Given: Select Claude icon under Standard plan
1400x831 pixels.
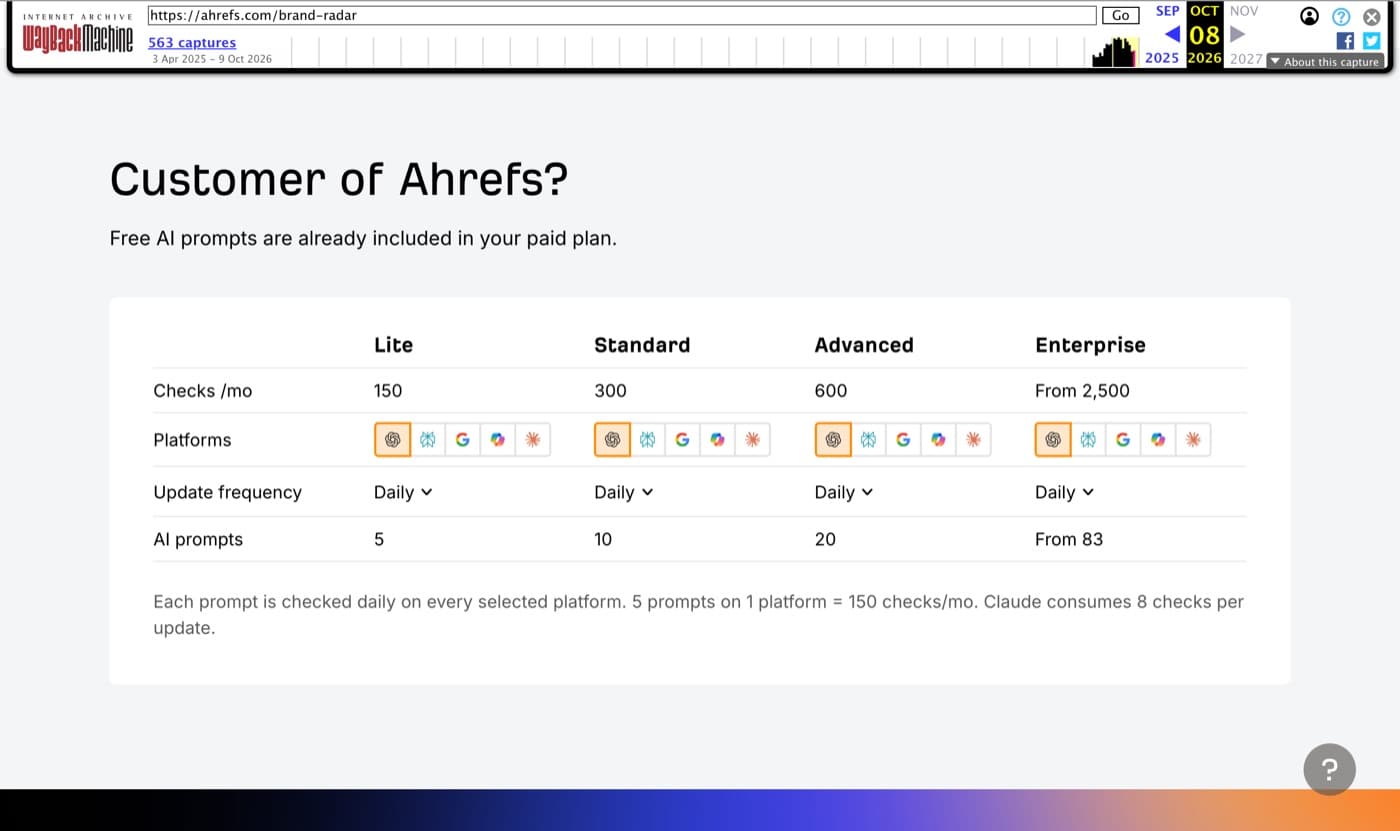Looking at the screenshot, I should 753,439.
